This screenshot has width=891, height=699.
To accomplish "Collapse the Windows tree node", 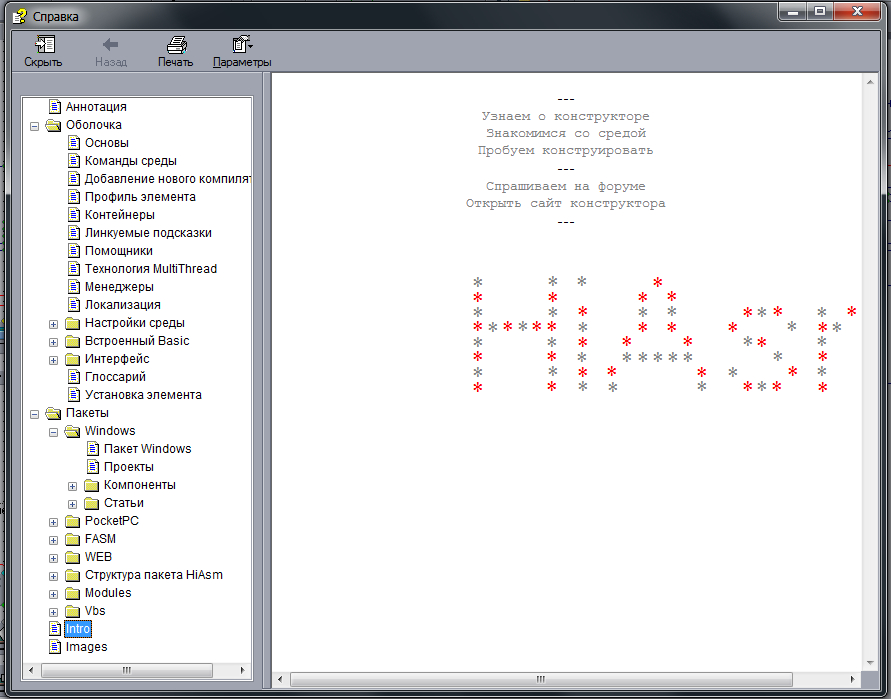I will point(53,432).
